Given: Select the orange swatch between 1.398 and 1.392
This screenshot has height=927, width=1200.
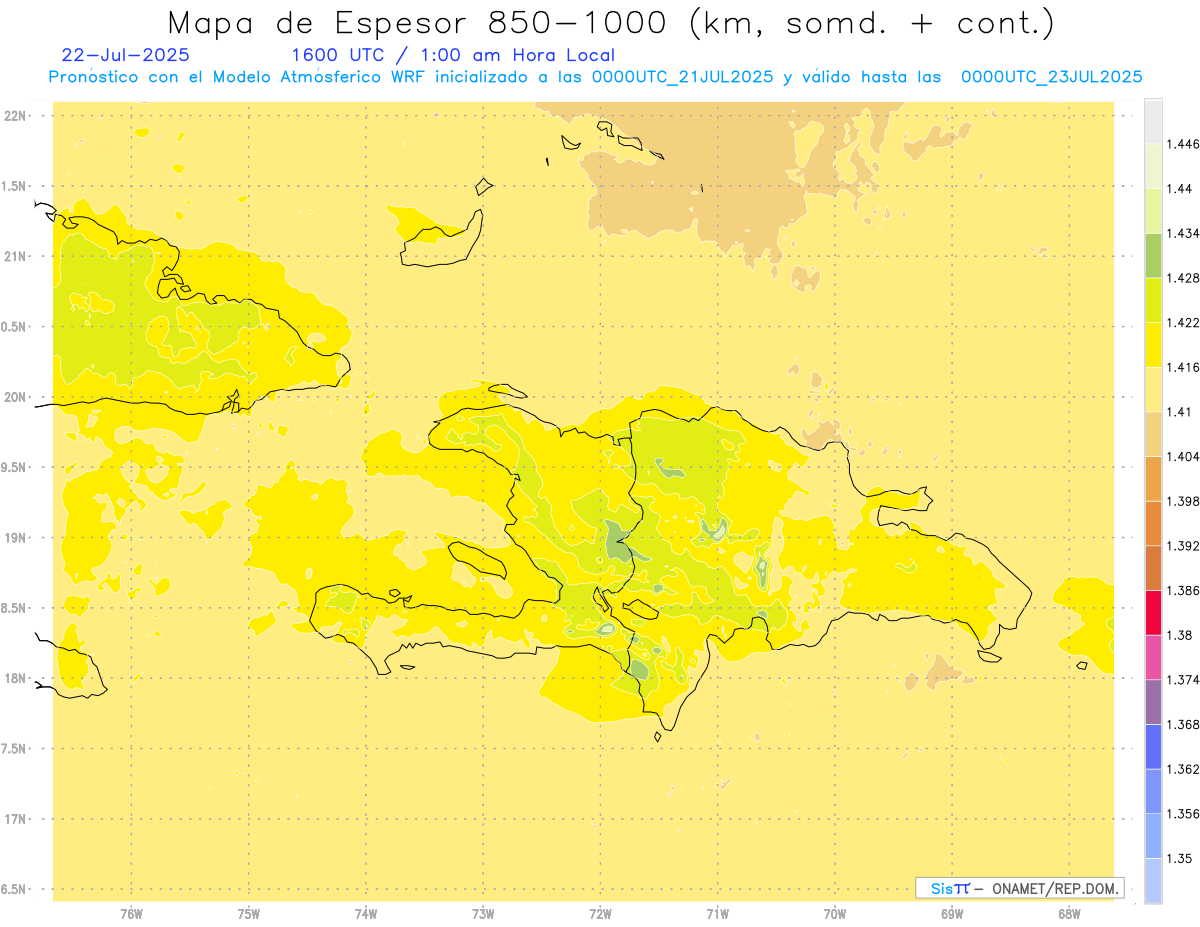Looking at the screenshot, I should (1153, 523).
